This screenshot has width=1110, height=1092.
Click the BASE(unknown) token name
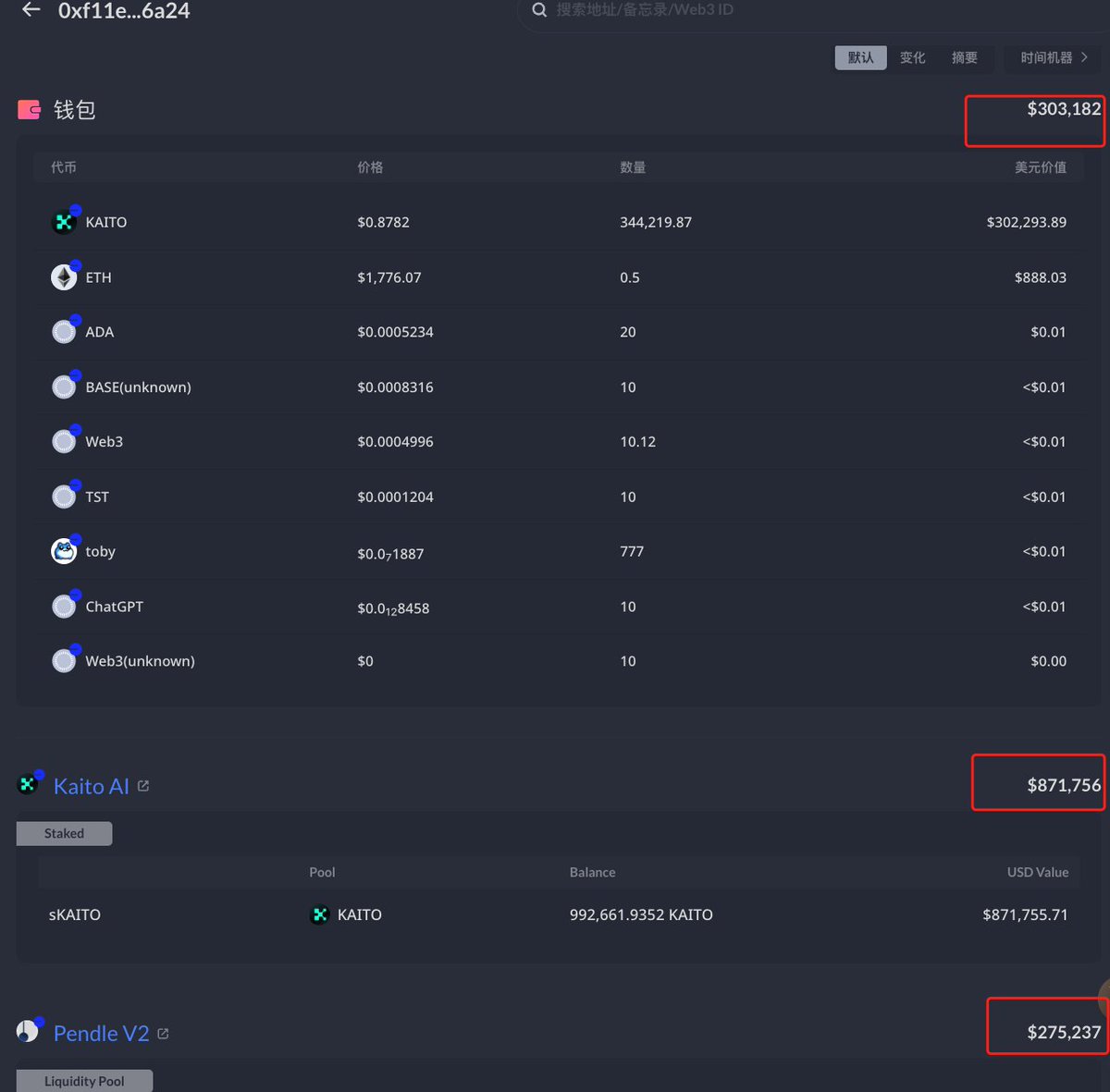point(139,386)
